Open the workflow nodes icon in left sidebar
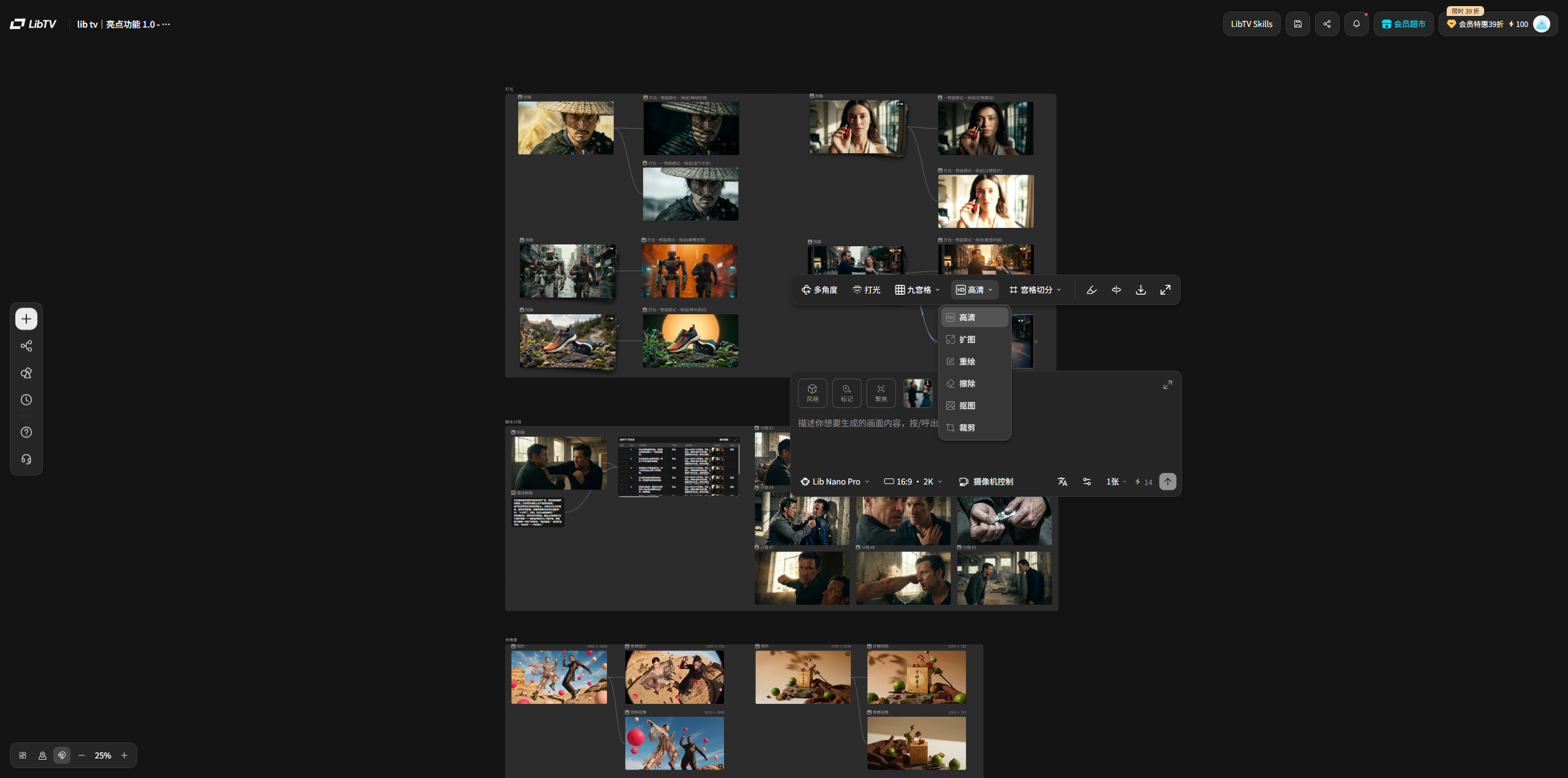The height and width of the screenshot is (778, 1568). point(26,346)
